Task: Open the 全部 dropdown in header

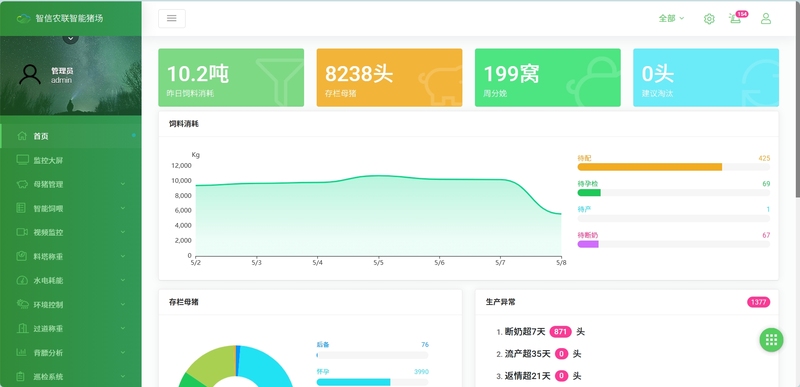Action: point(671,18)
